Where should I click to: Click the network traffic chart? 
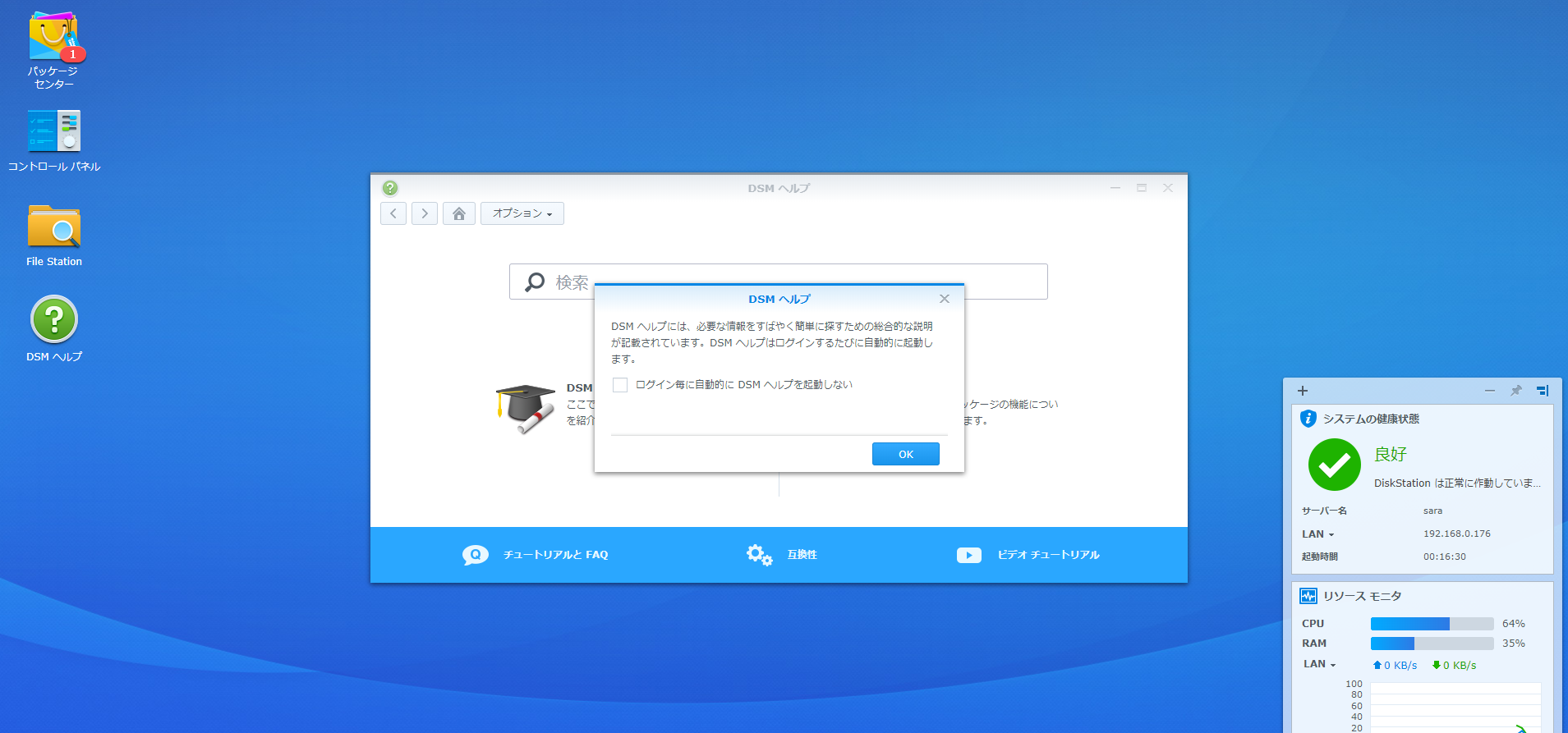[1455, 707]
